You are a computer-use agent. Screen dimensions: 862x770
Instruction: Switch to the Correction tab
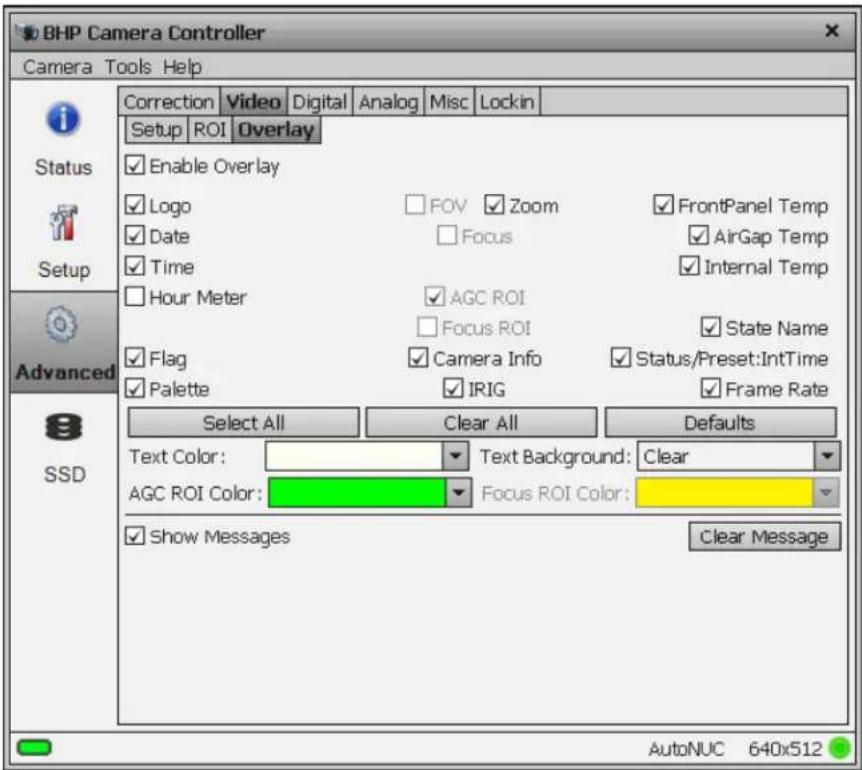tap(169, 102)
